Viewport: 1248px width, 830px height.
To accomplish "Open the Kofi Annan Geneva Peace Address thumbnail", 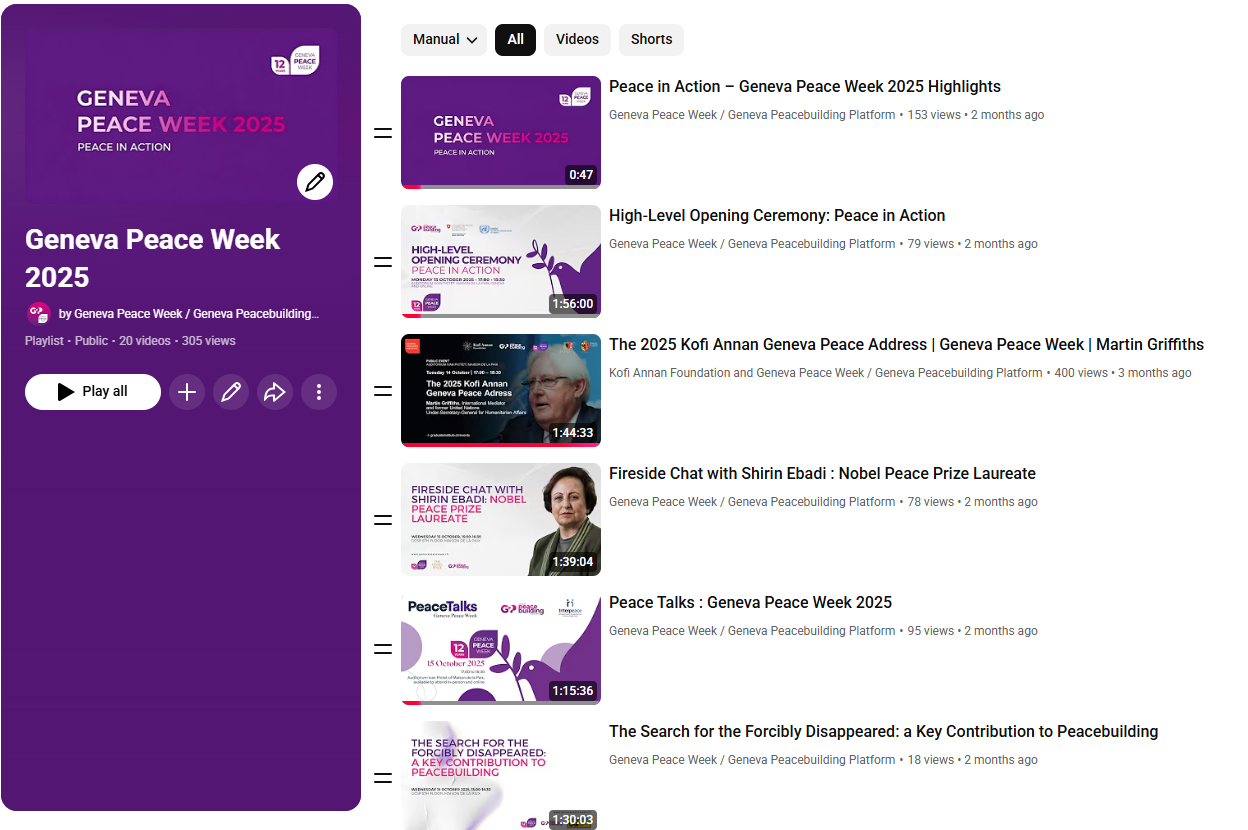I will pos(501,390).
